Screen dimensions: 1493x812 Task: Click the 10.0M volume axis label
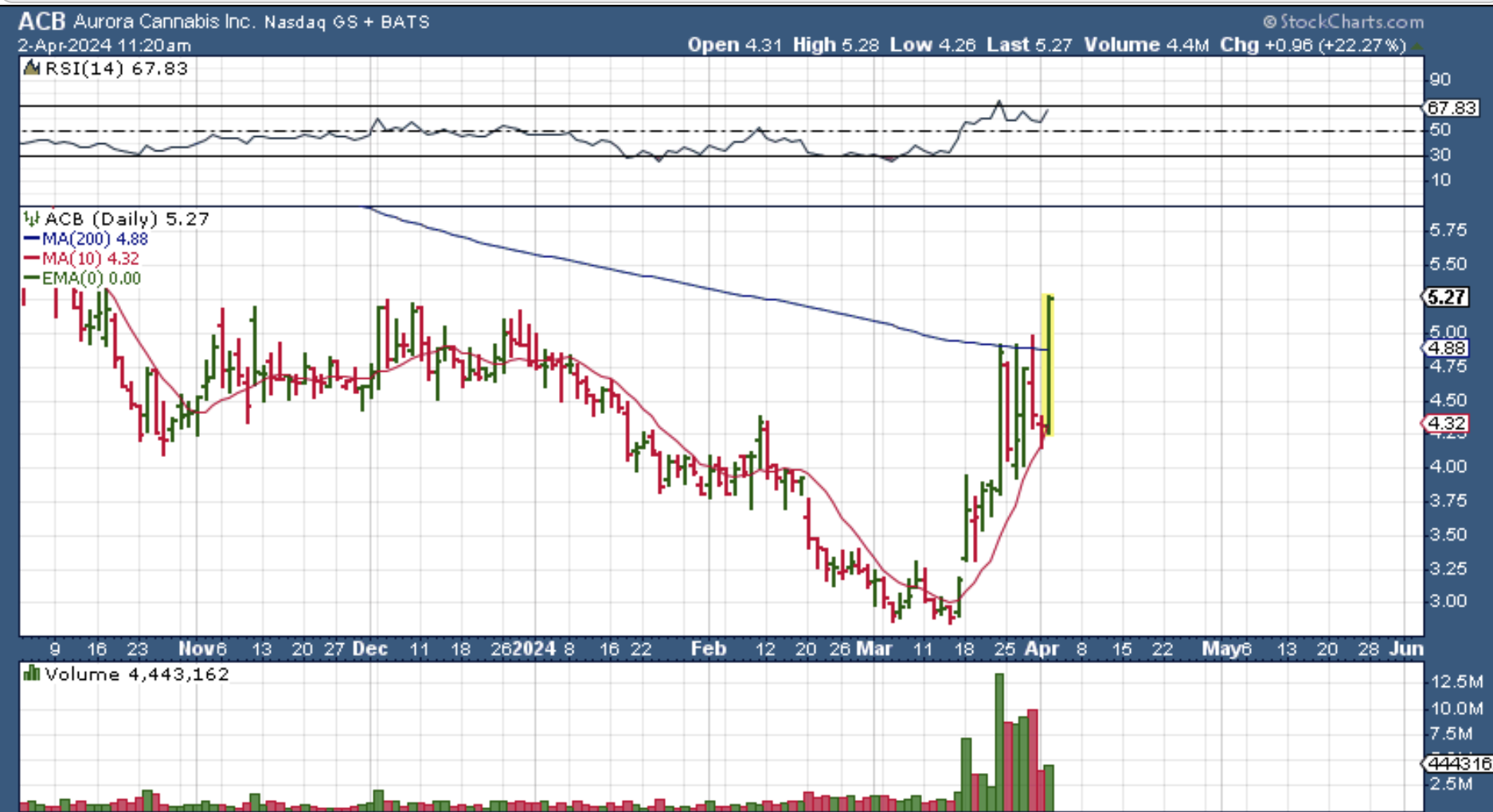tap(1456, 708)
